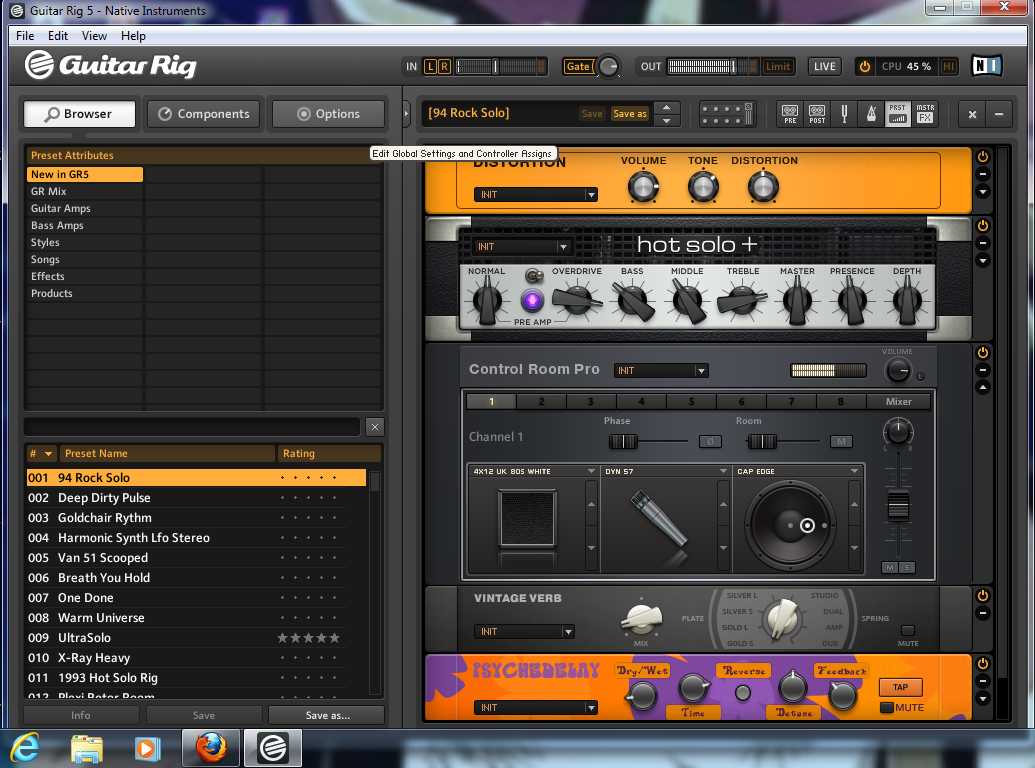This screenshot has width=1035, height=768.
Task: Click the LIVE view button
Action: [824, 67]
